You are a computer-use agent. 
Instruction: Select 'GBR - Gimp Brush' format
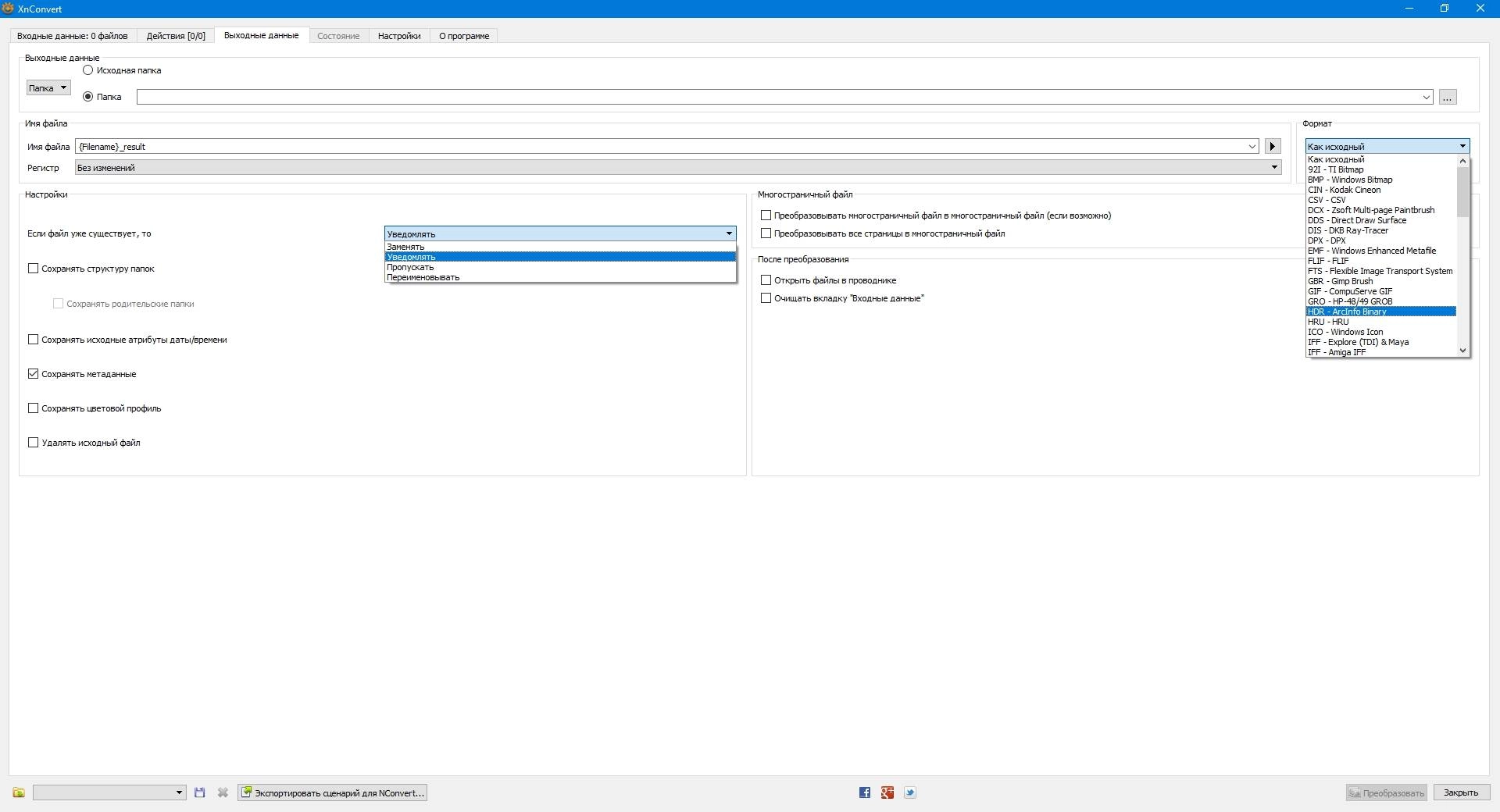click(x=1381, y=281)
